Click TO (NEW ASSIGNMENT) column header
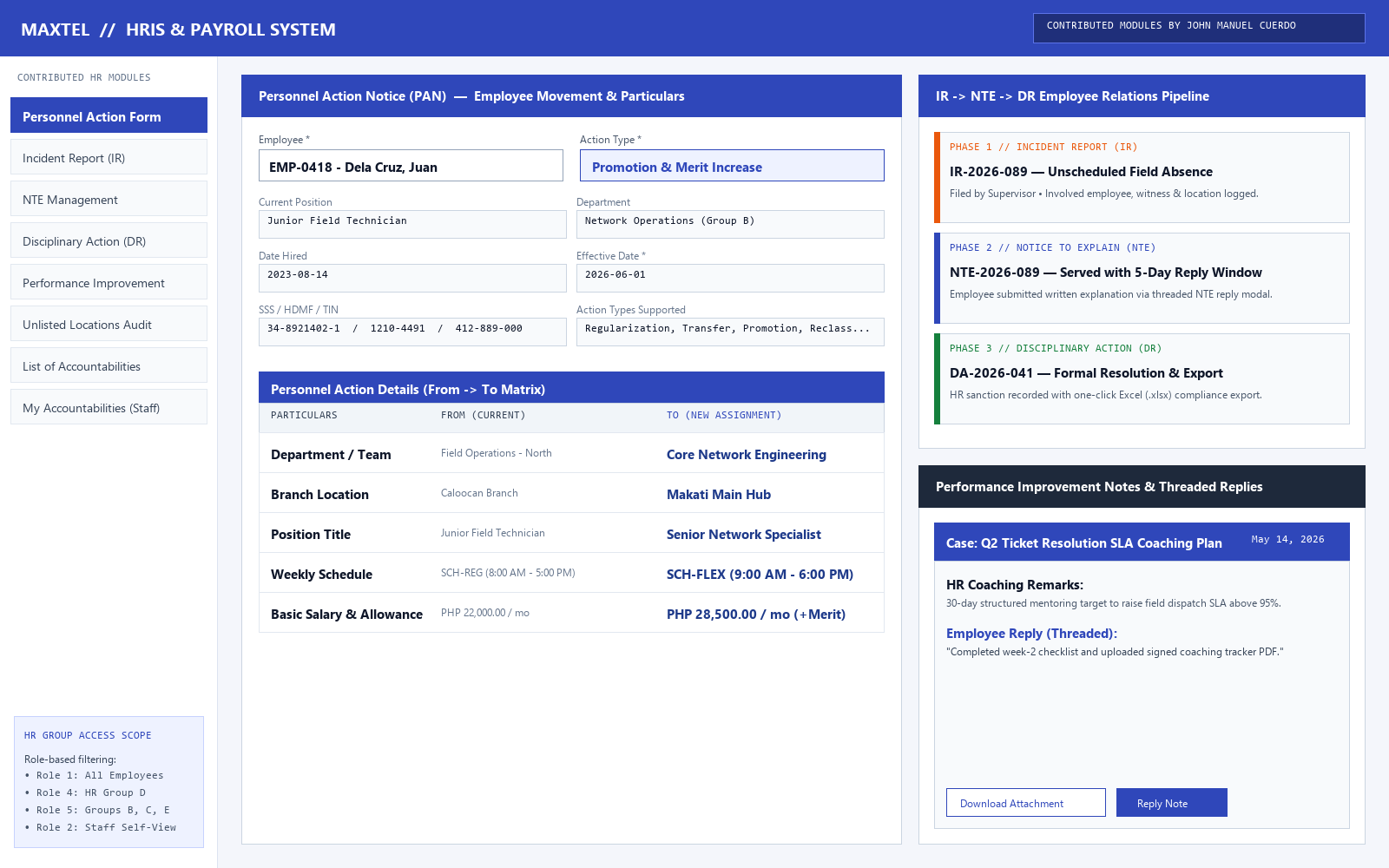 coord(724,415)
